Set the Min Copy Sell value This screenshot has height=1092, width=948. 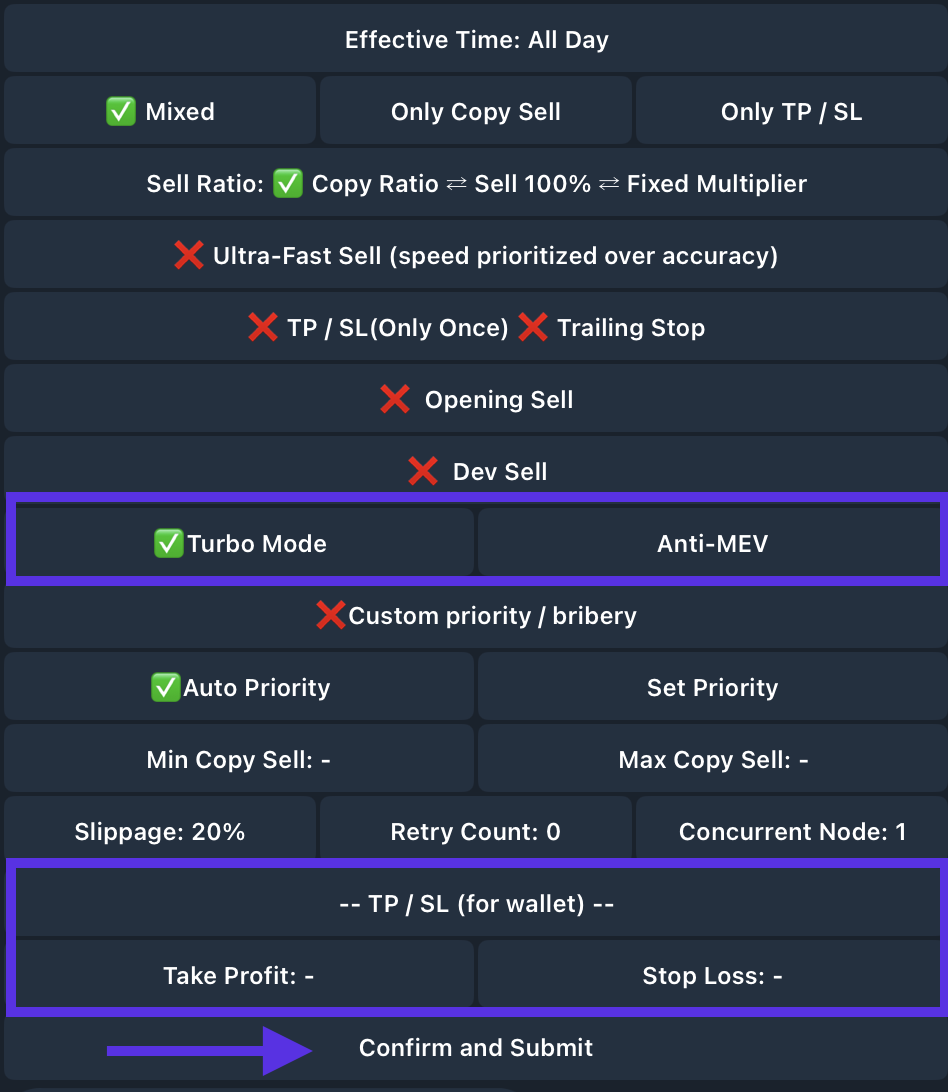[240, 760]
